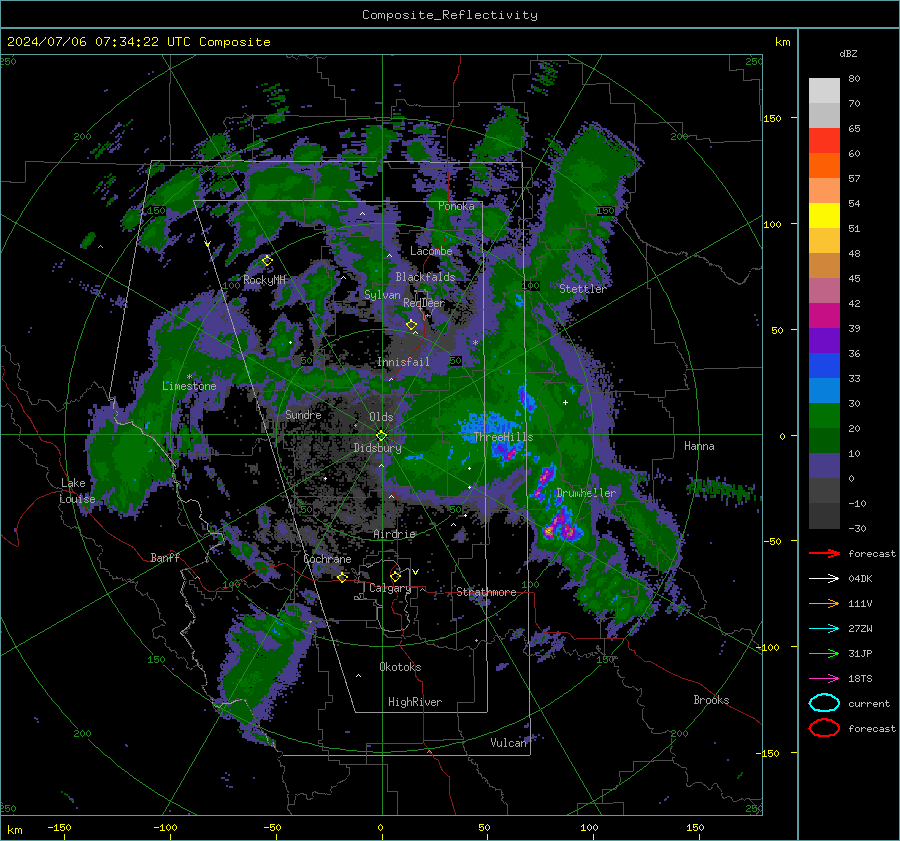Image resolution: width=900 pixels, height=841 pixels.
Task: Click the magenta 18TS arrow icon
Action: pyautogui.click(x=824, y=679)
